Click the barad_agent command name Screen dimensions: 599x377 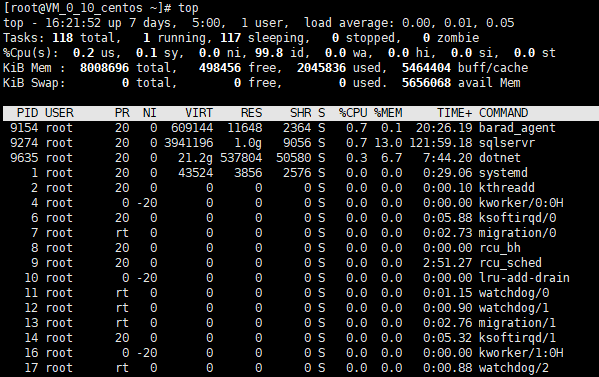point(517,128)
